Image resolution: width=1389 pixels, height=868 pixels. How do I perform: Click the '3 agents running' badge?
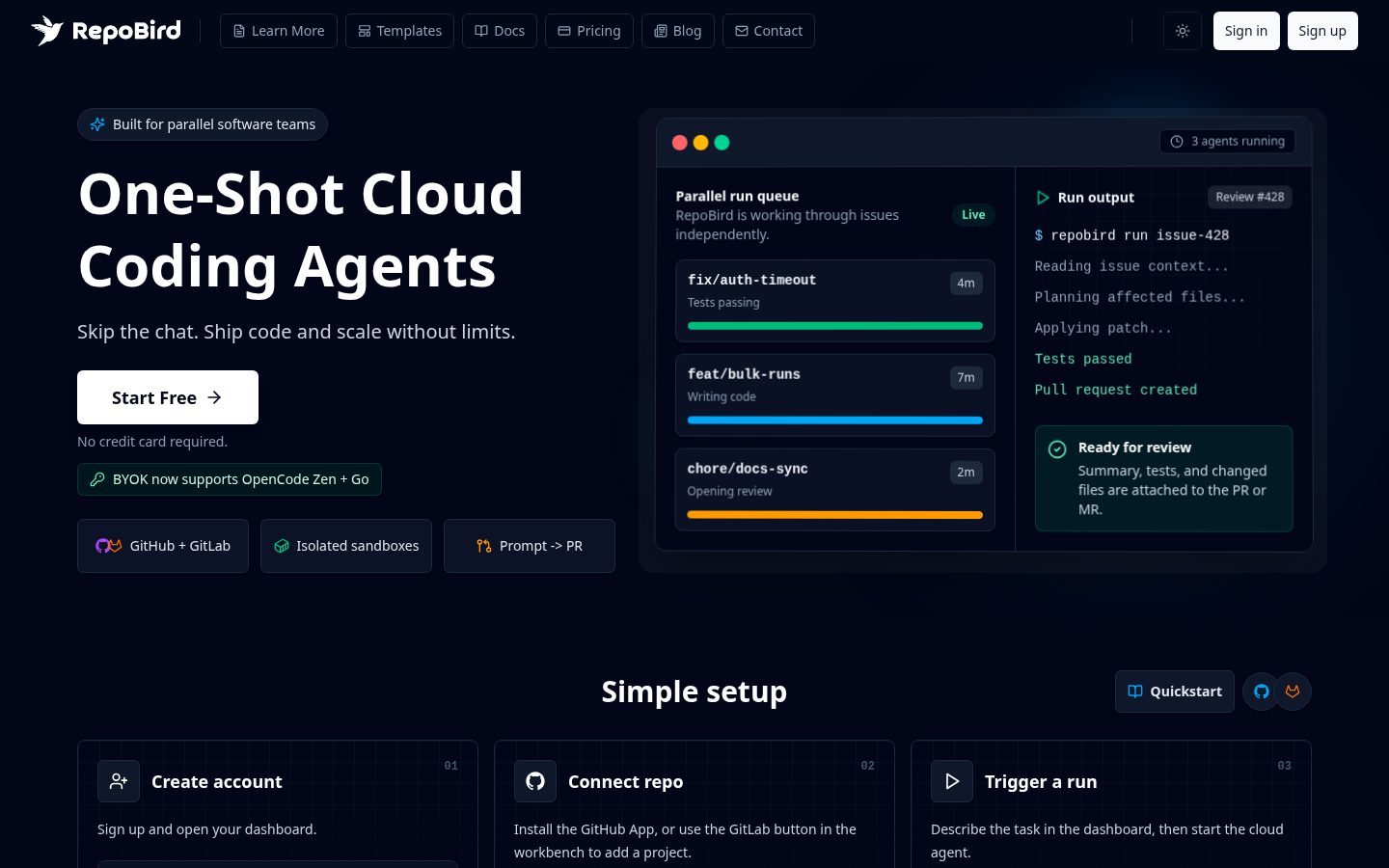pos(1227,142)
